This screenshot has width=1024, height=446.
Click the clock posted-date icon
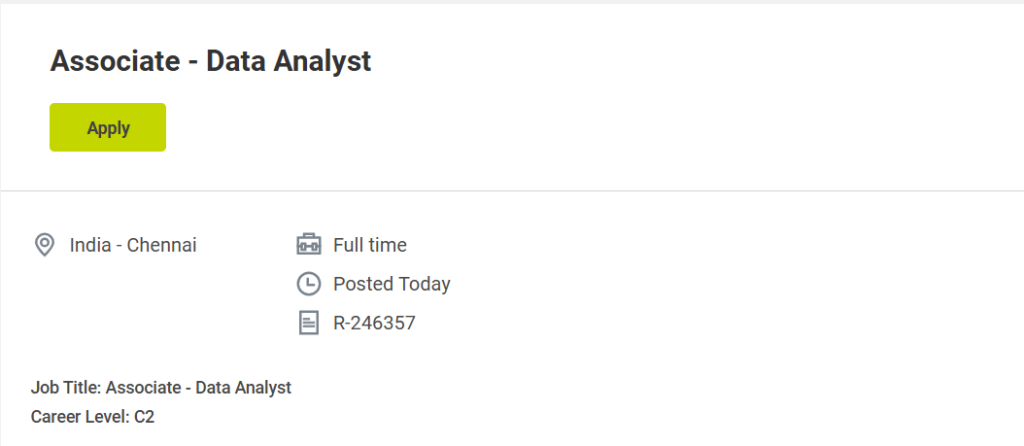[x=308, y=284]
